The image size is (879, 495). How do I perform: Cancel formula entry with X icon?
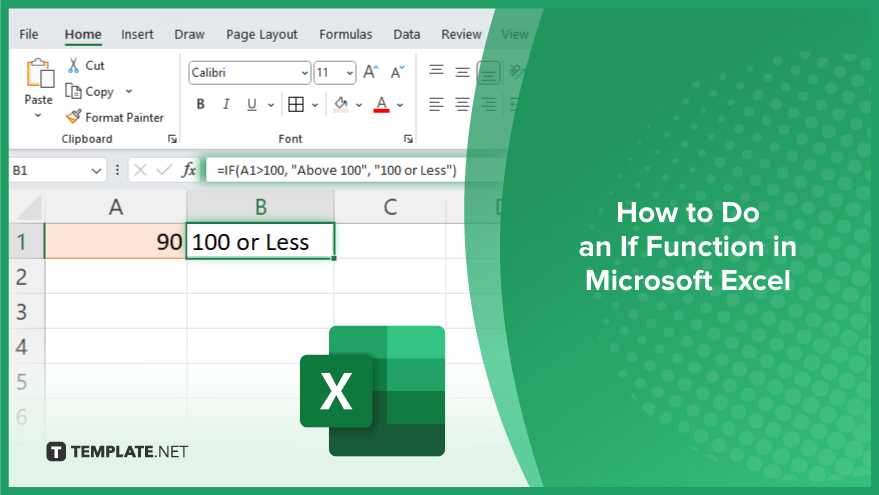(140, 170)
